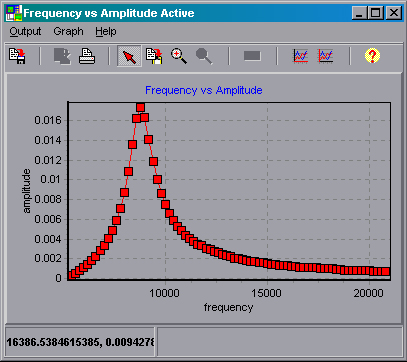
Task: Open the Help menu
Action: pos(106,32)
